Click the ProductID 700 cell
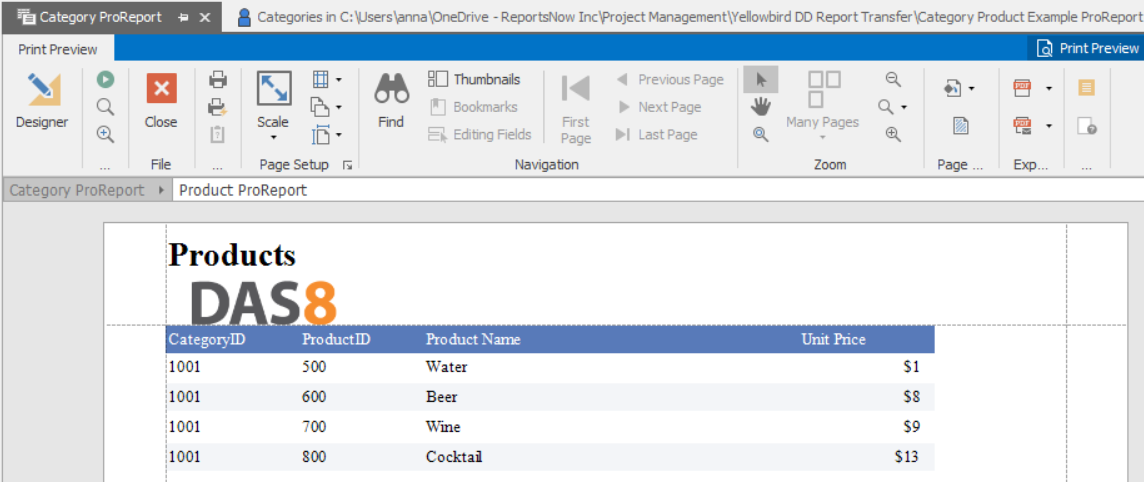The width and height of the screenshot is (1144, 482). tap(314, 427)
